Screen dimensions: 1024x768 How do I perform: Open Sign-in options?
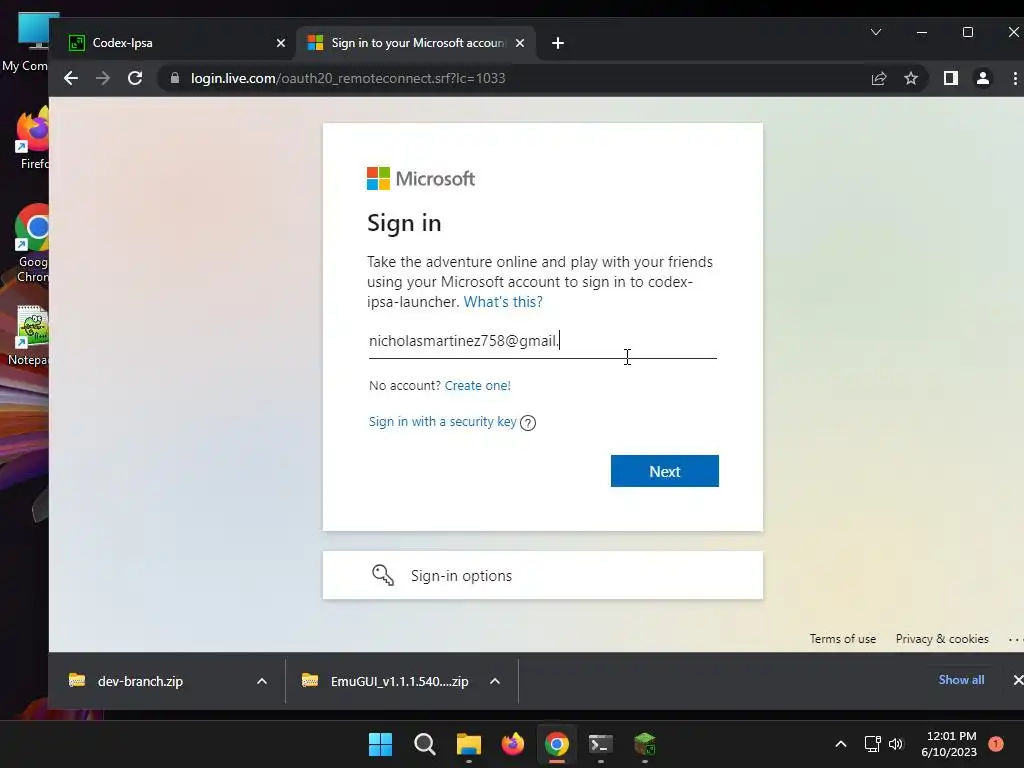543,575
